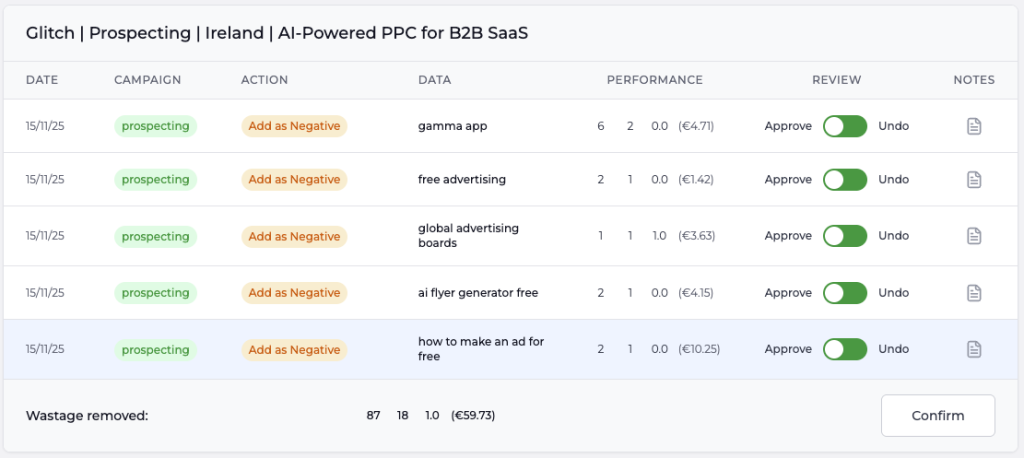
Task: Click Add as Negative badge for gamma app
Action: pyautogui.click(x=294, y=126)
